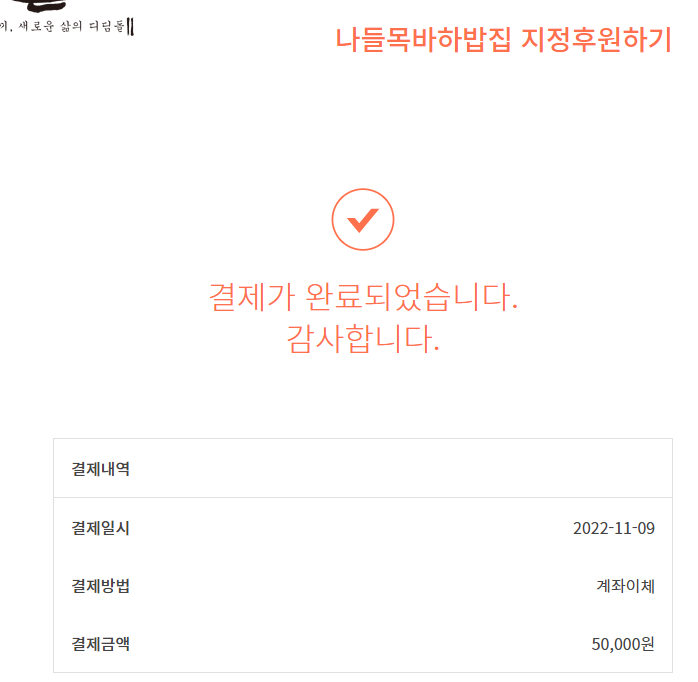Image resolution: width=698 pixels, height=682 pixels.
Task: Click the '원' currency character after 50,000
Action: (x=647, y=644)
